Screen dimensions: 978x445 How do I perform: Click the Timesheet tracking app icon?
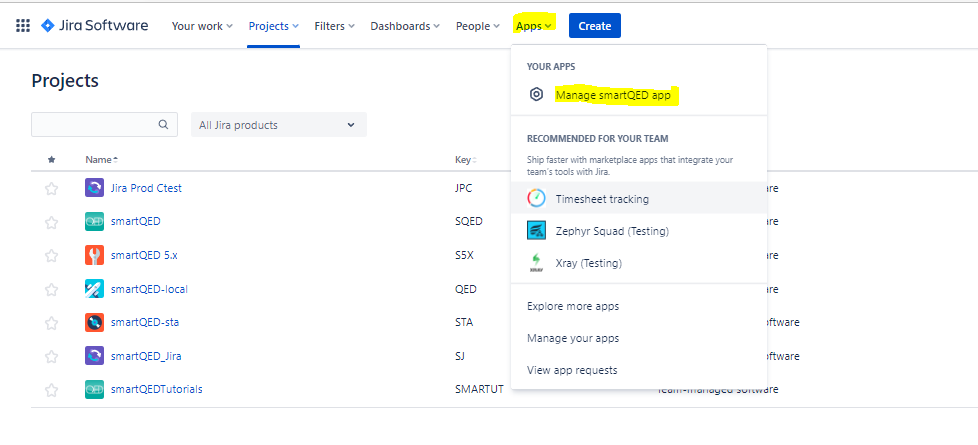(536, 198)
